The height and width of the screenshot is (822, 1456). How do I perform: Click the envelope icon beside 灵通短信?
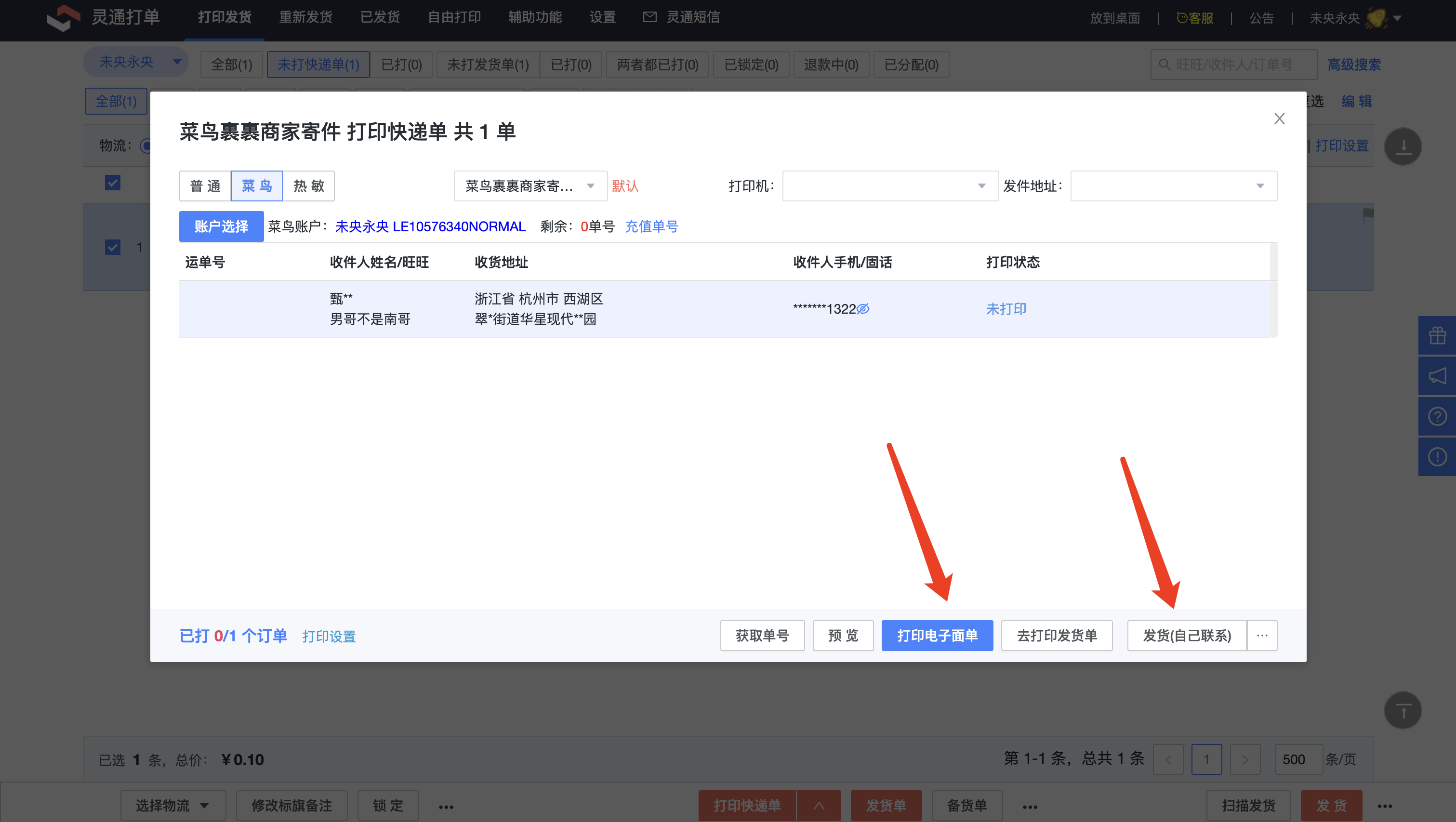point(650,17)
